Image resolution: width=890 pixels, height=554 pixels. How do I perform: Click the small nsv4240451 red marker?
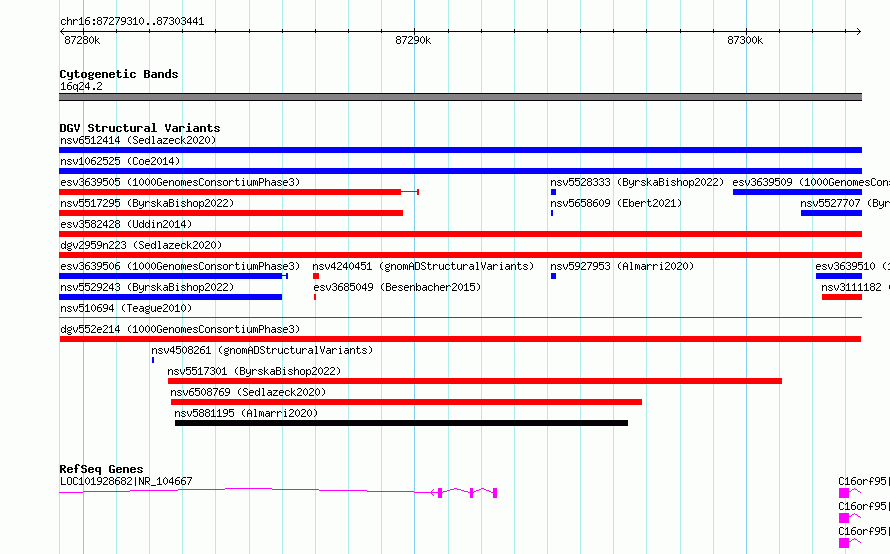(316, 276)
